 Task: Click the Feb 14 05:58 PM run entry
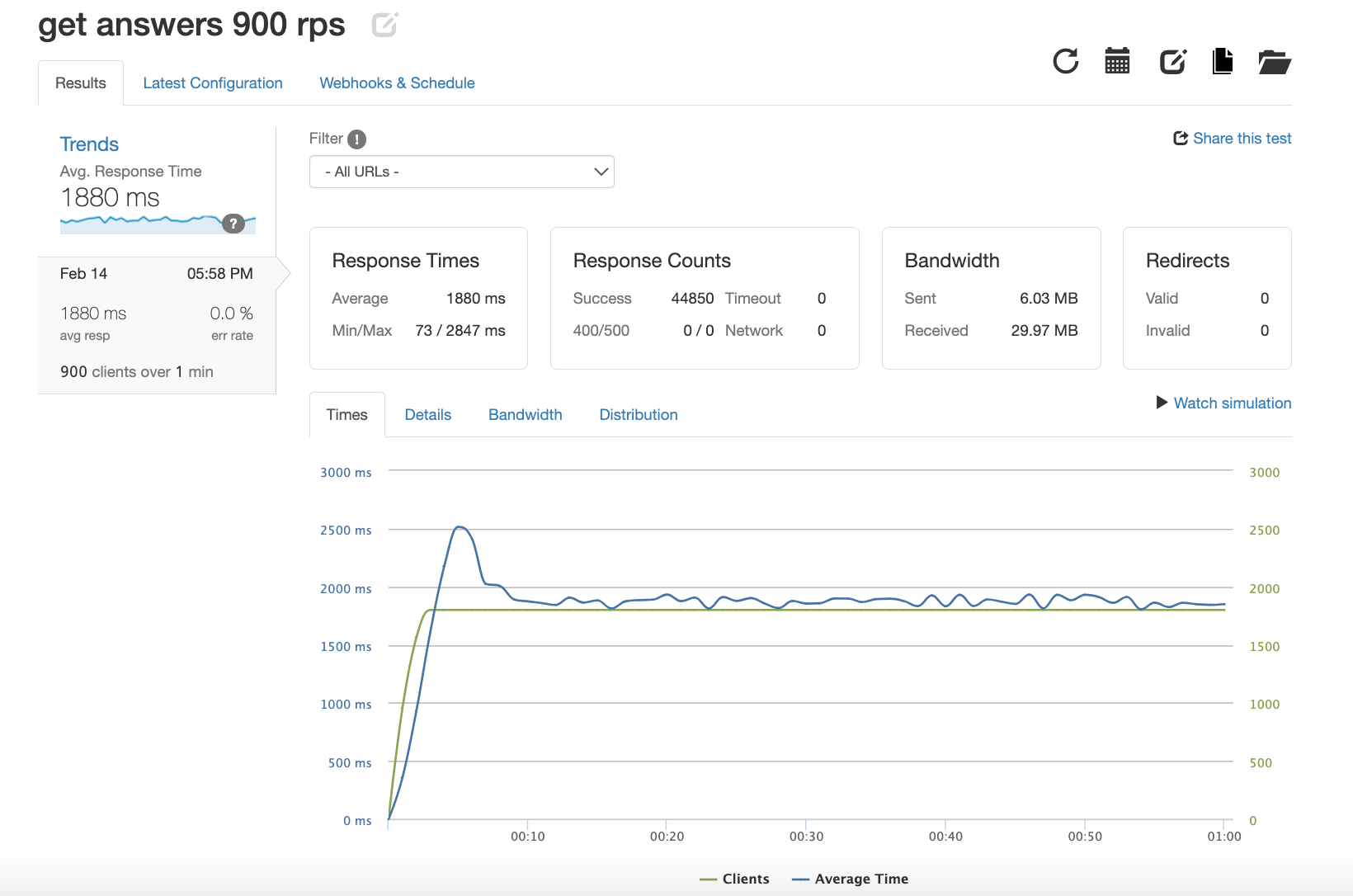click(157, 325)
